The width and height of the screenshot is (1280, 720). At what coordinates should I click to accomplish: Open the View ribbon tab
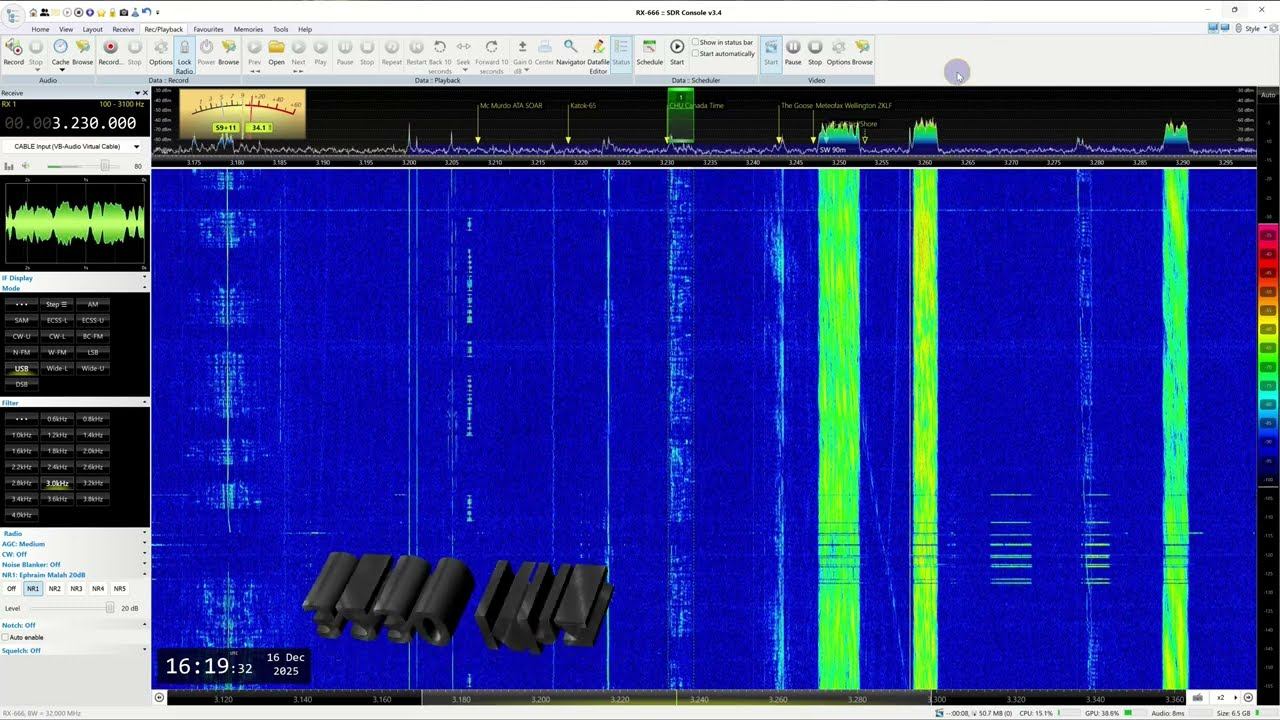click(66, 29)
